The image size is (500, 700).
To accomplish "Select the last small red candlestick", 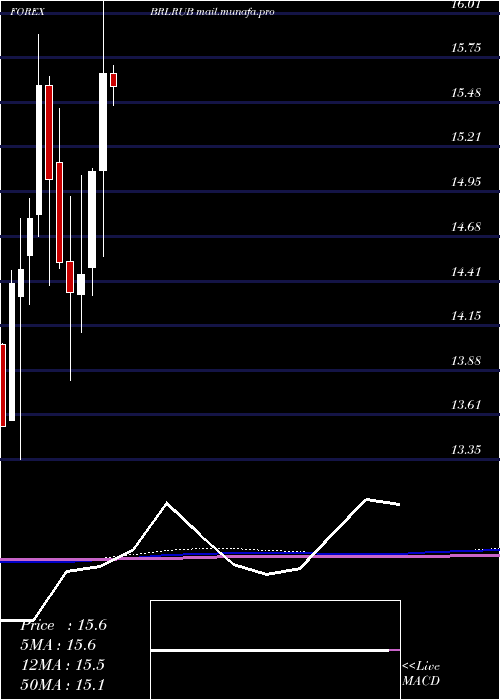I will click(x=113, y=80).
